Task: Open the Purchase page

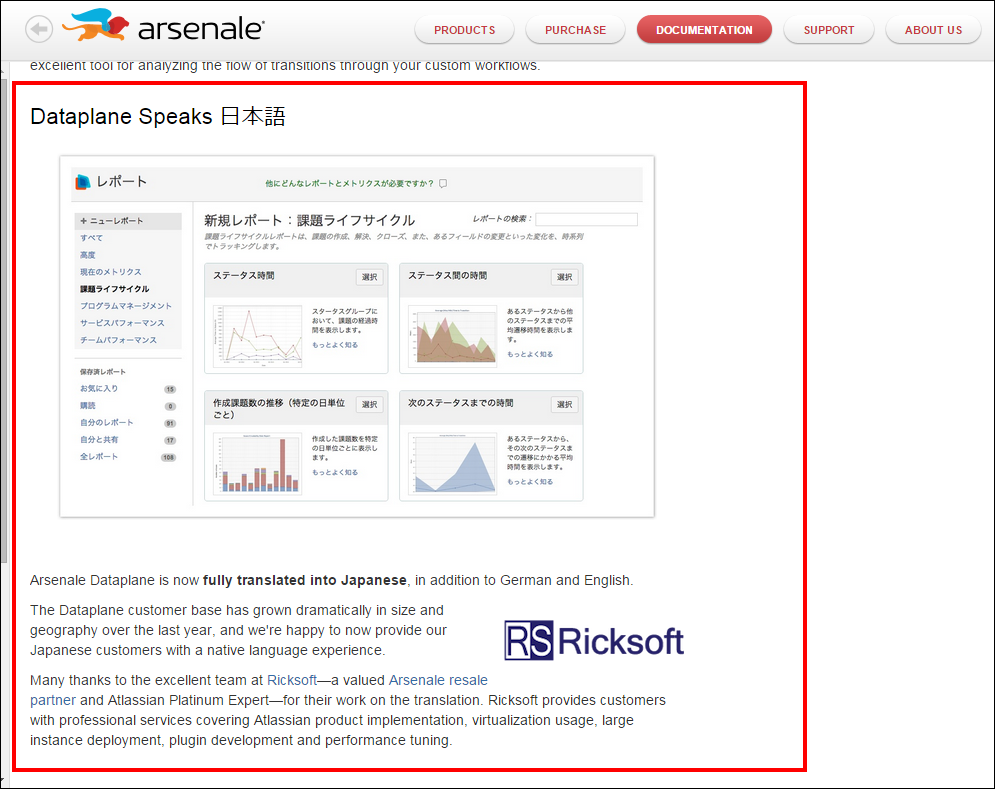Action: pos(575,30)
